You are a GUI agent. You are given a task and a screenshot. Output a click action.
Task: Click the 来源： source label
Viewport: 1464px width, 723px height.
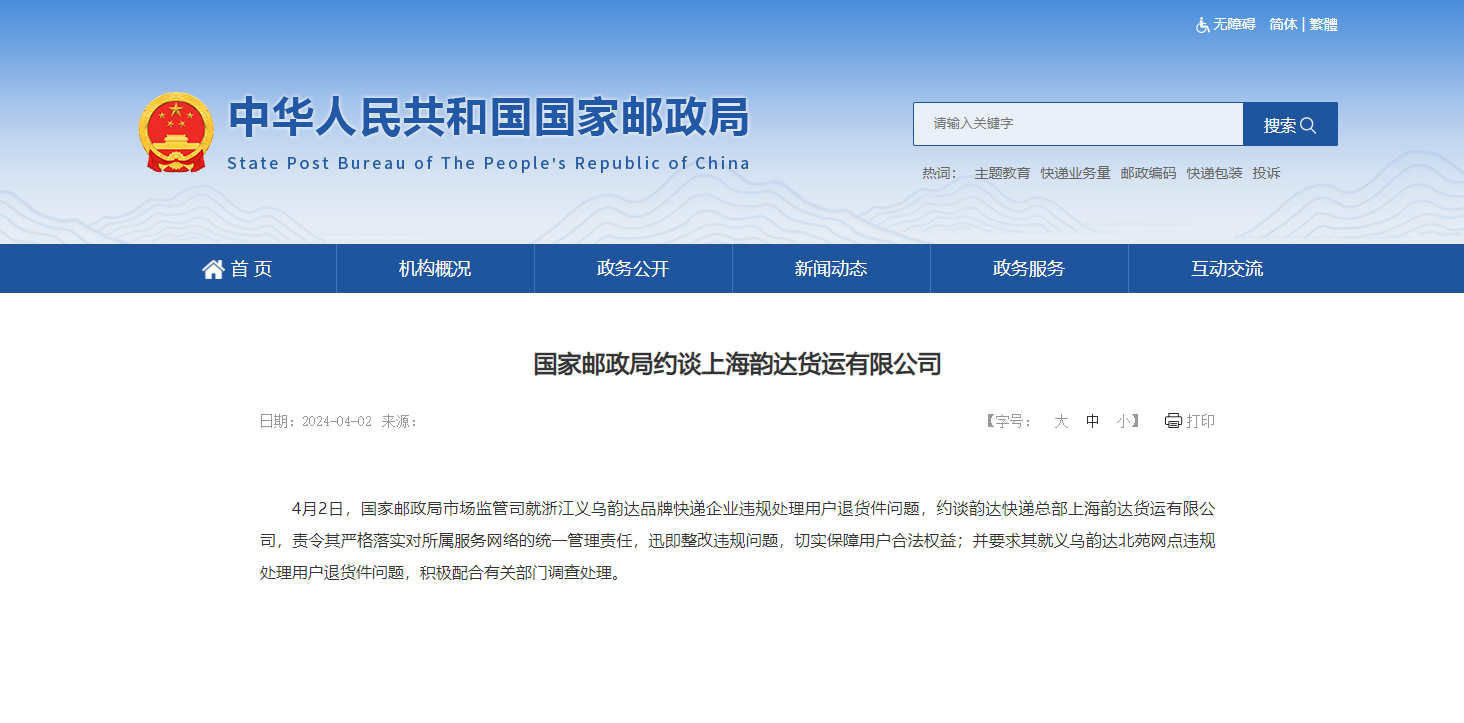pos(400,421)
